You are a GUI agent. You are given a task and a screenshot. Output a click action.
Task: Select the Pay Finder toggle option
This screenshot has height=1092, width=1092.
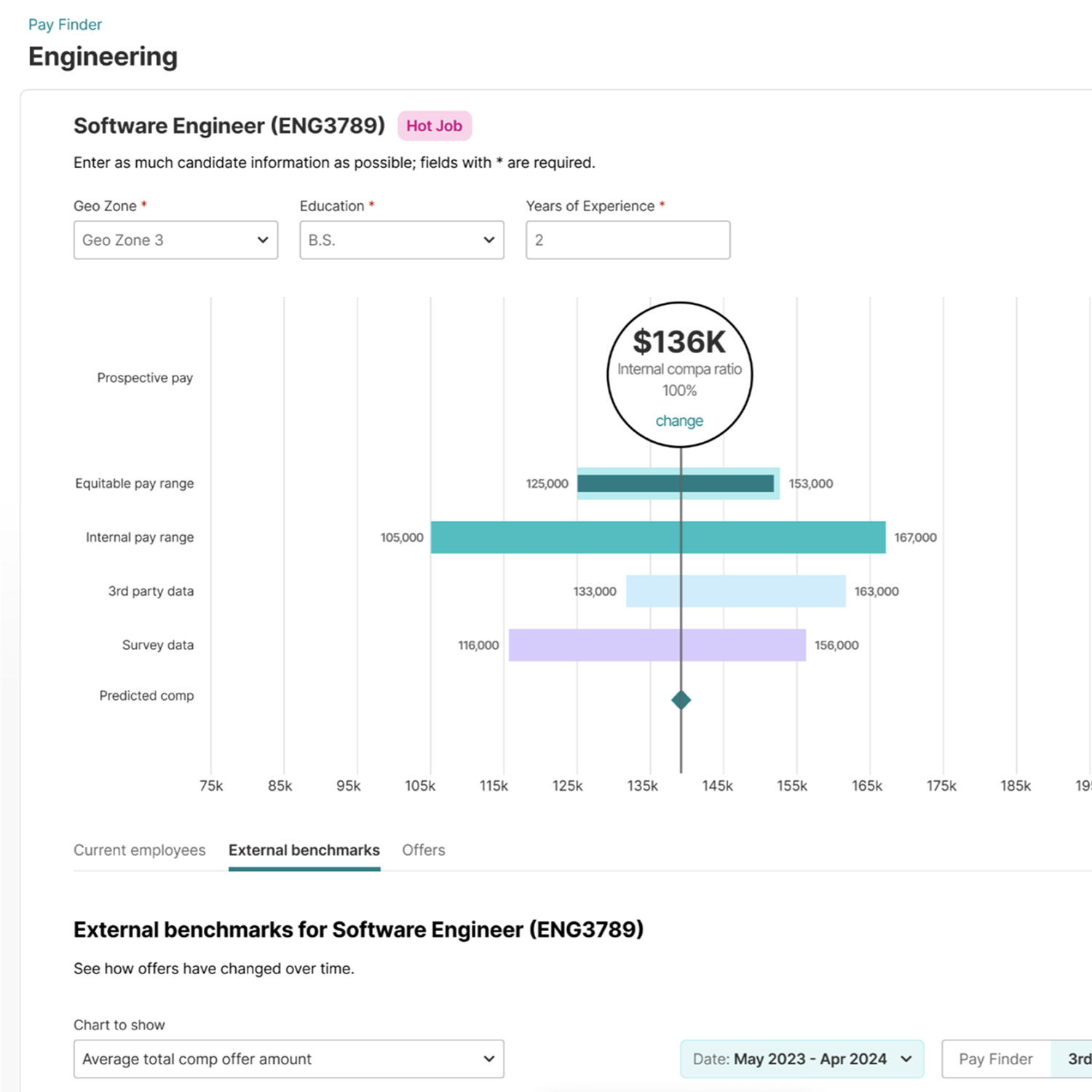click(x=995, y=1059)
